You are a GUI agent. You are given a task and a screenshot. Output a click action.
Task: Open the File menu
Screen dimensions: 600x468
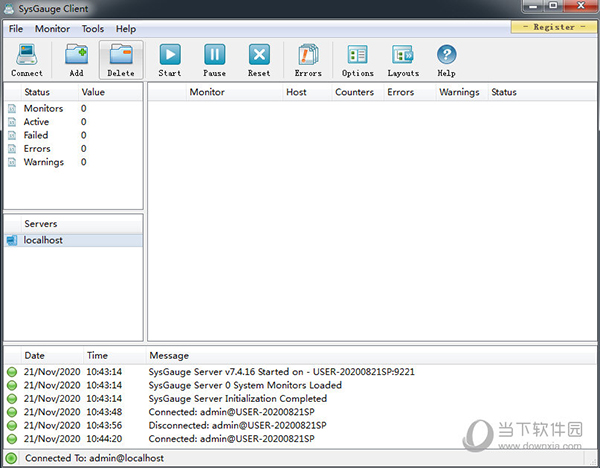pos(16,29)
